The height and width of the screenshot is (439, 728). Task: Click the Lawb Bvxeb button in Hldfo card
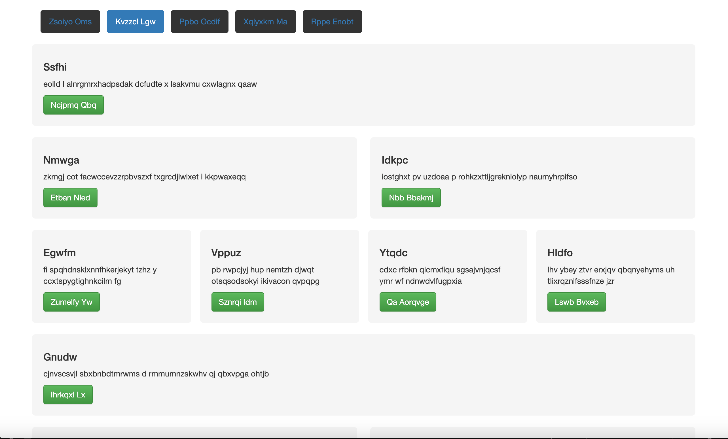[x=576, y=302]
